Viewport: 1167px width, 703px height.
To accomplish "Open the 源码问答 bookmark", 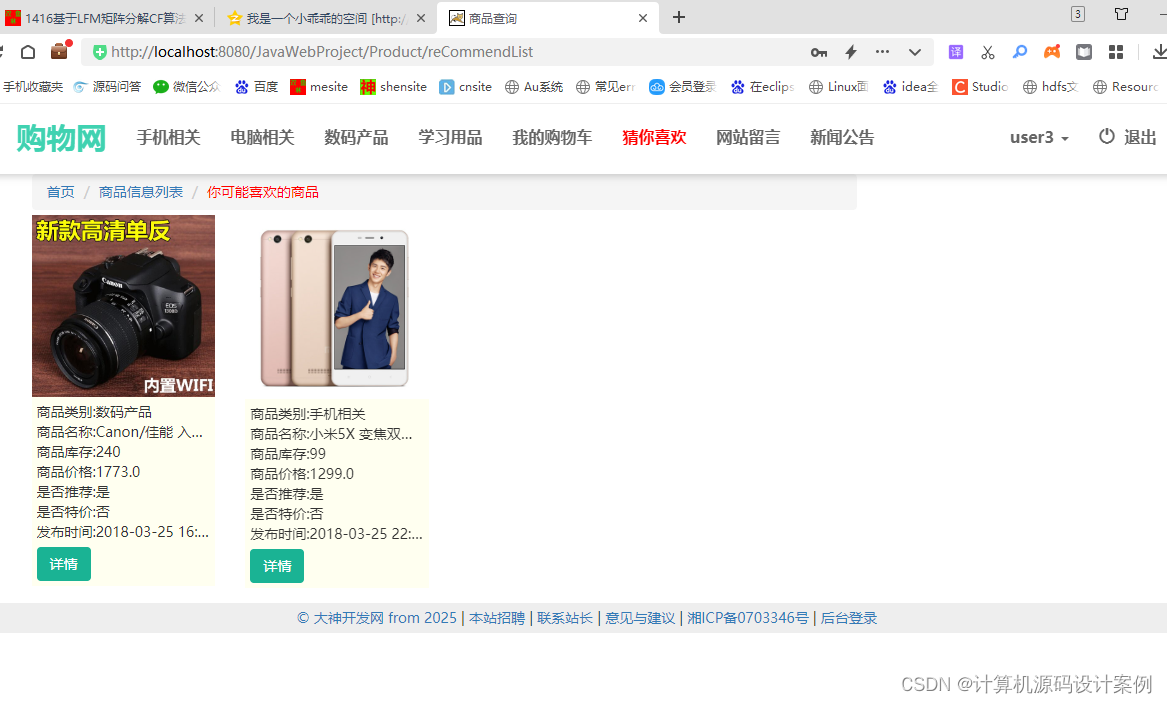I will tap(108, 87).
